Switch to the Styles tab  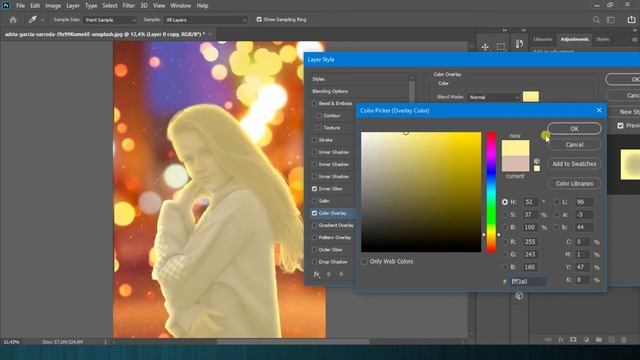(603, 40)
